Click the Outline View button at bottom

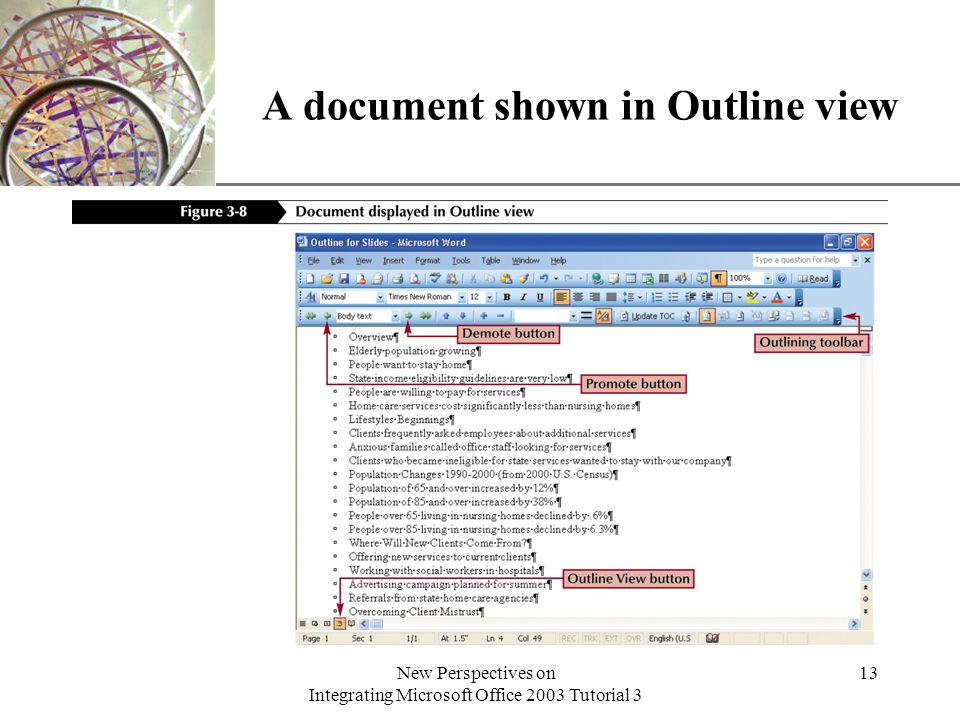click(339, 624)
